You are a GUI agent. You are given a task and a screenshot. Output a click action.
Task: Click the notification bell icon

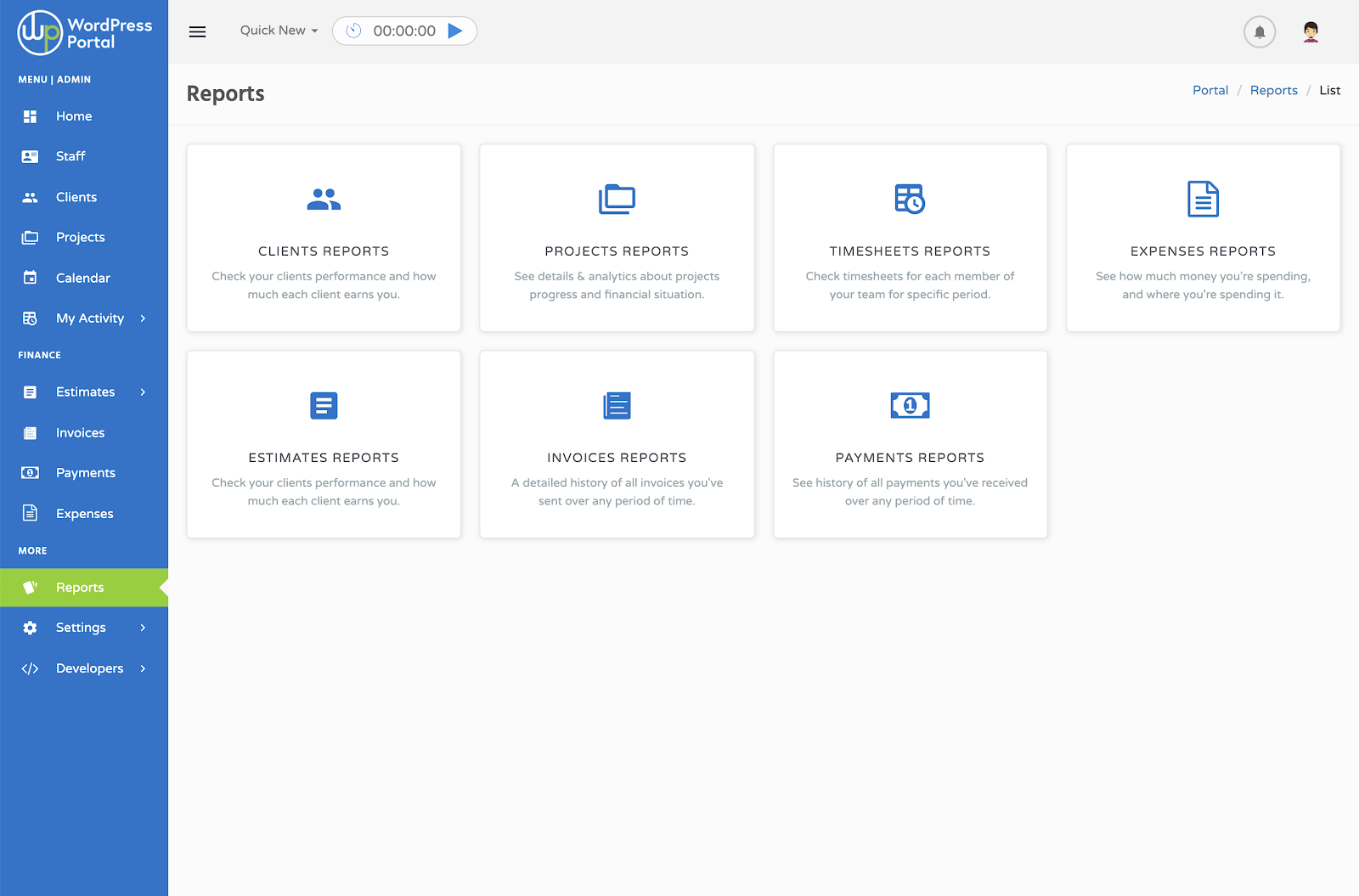point(1260,32)
